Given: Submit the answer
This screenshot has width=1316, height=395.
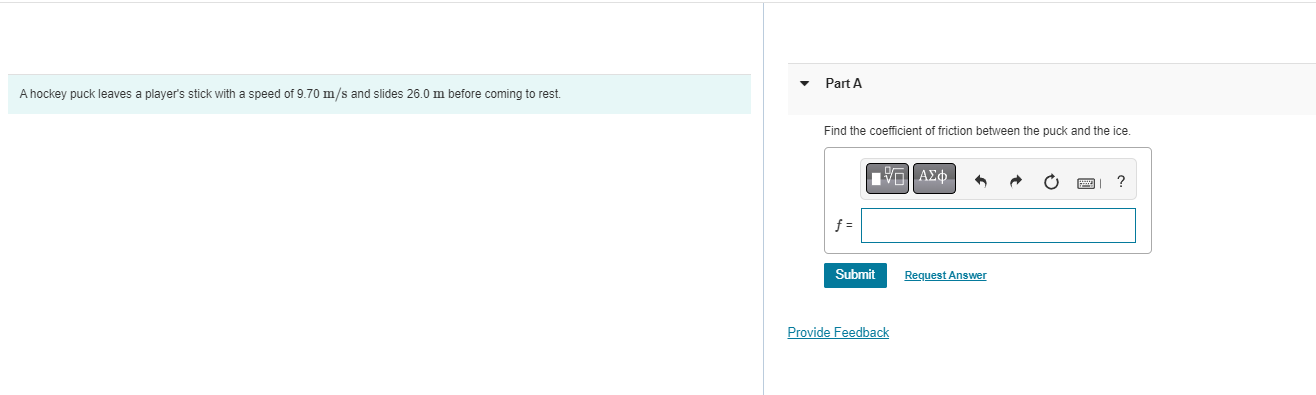Looking at the screenshot, I should (855, 275).
